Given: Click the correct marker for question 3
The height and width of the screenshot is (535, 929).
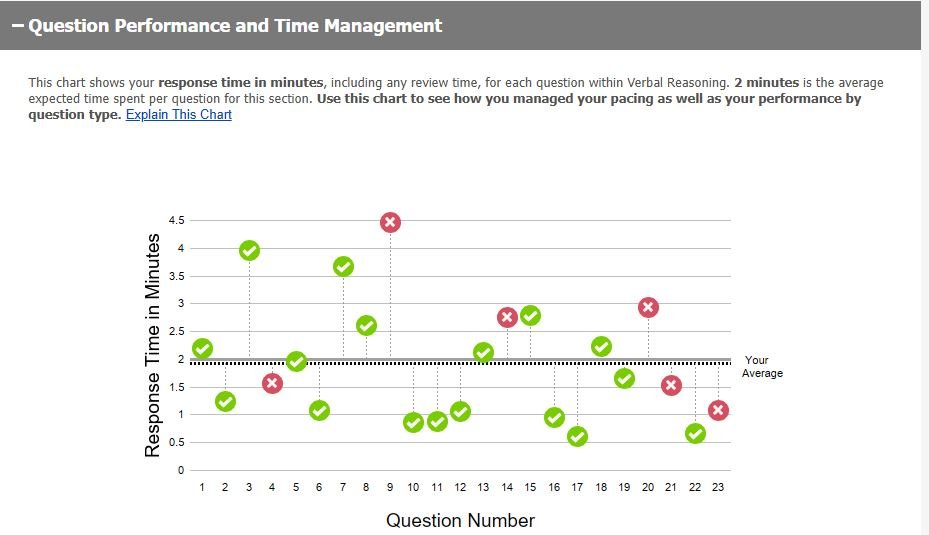Looking at the screenshot, I should click(250, 250).
